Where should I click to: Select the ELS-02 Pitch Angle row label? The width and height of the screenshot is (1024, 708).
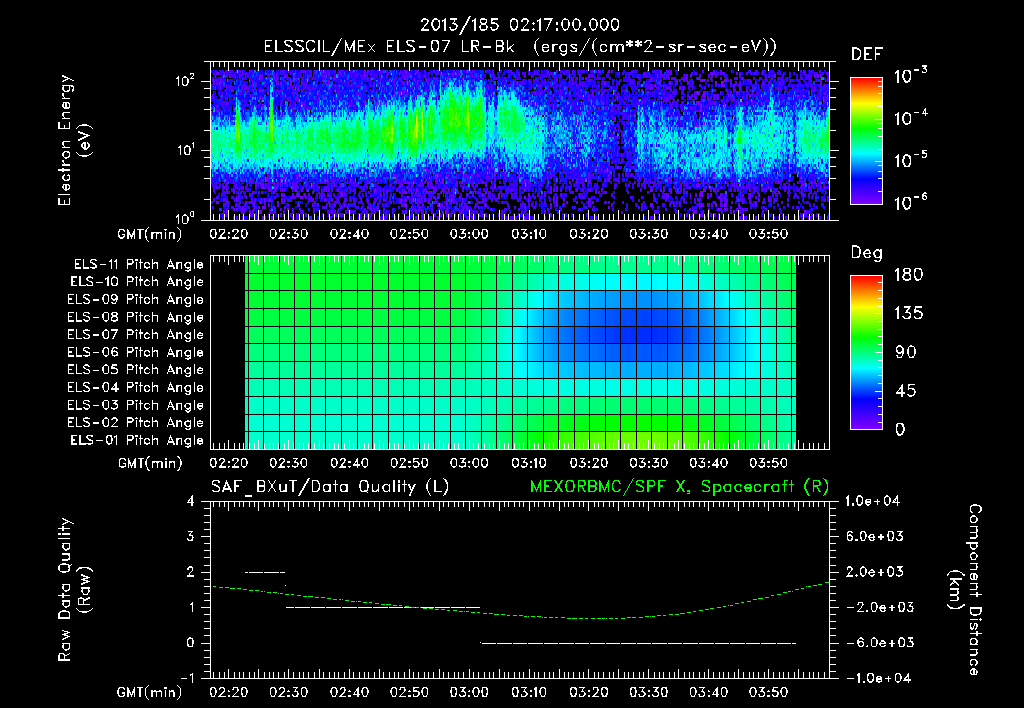click(135, 423)
